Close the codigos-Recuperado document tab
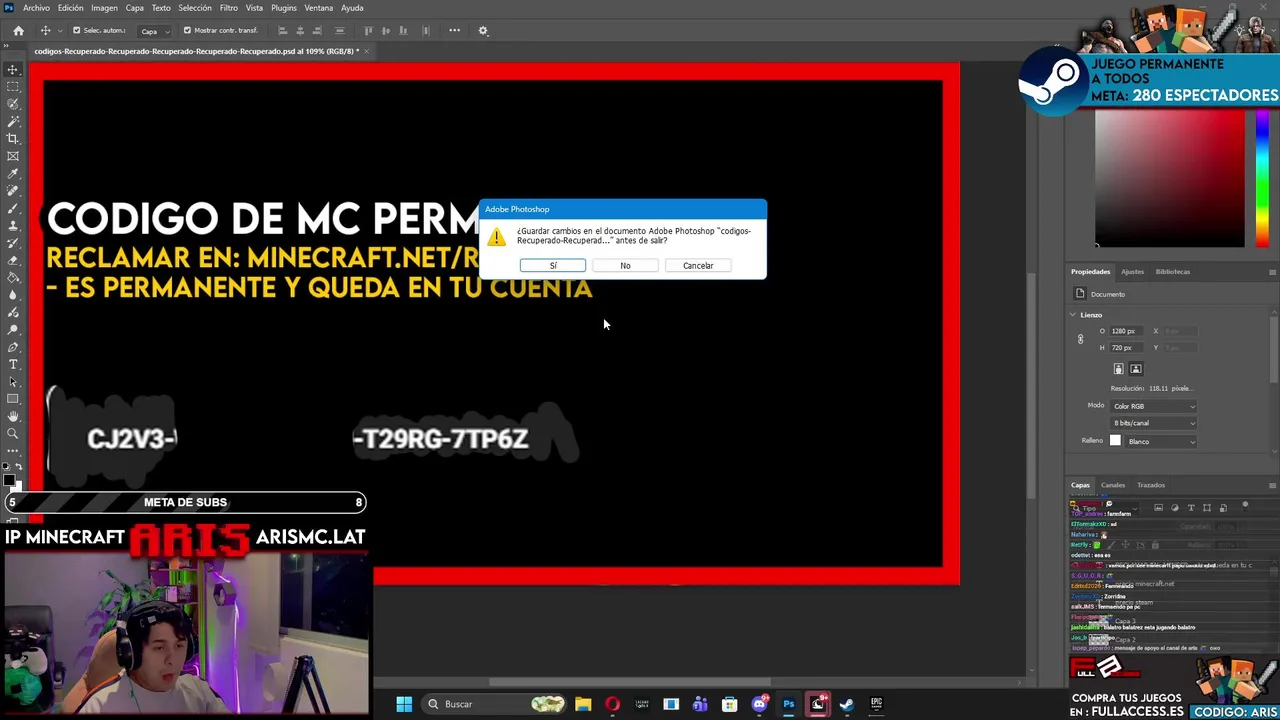The width and height of the screenshot is (1280, 720). coord(367,51)
